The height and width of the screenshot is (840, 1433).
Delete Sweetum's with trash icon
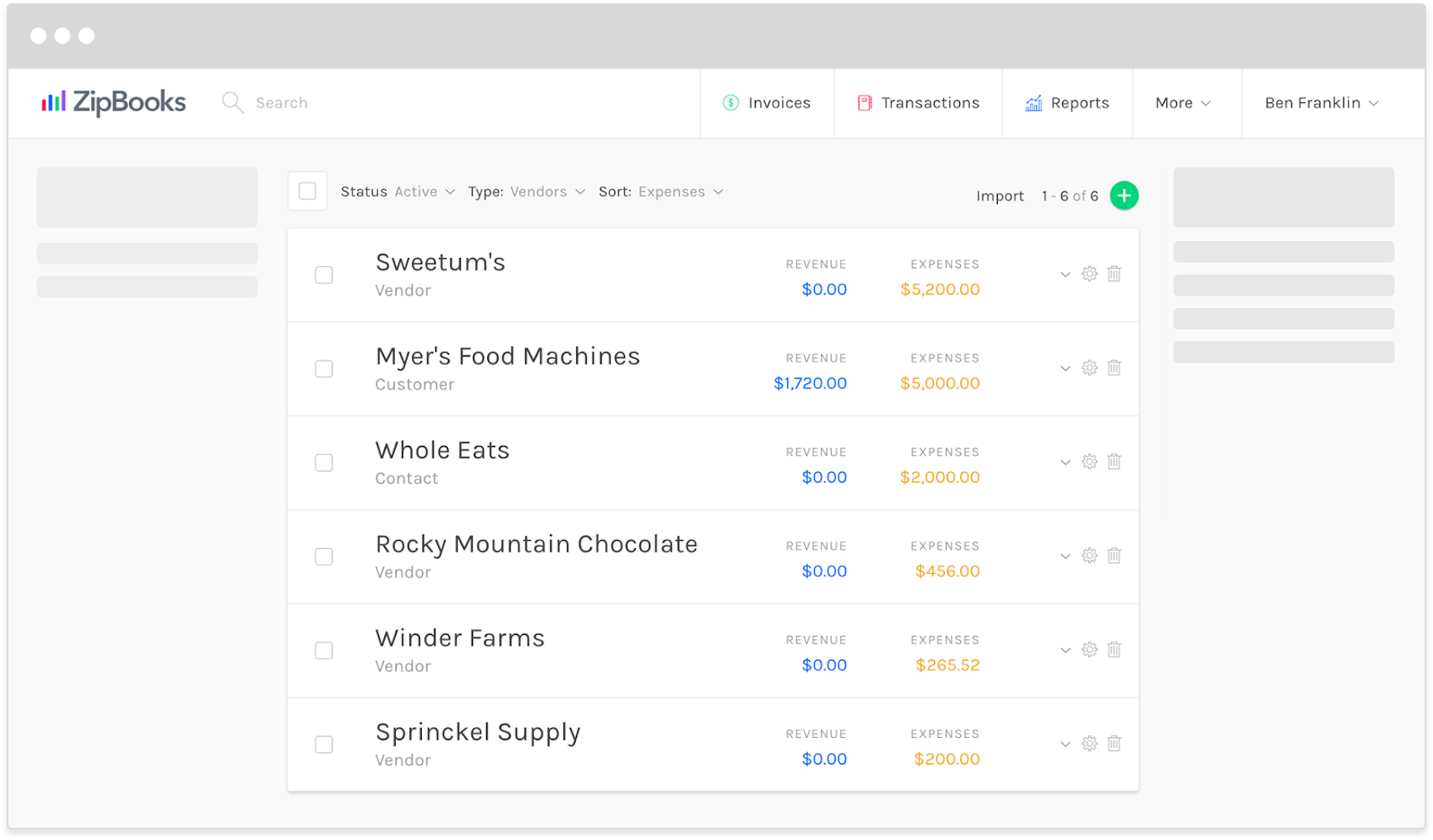point(1114,274)
